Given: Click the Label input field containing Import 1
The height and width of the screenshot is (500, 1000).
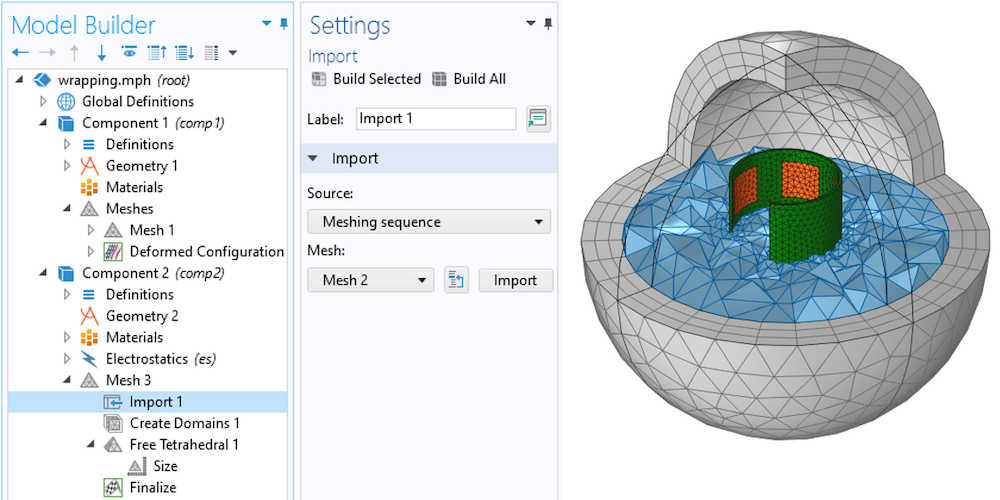Looking at the screenshot, I should (436, 119).
